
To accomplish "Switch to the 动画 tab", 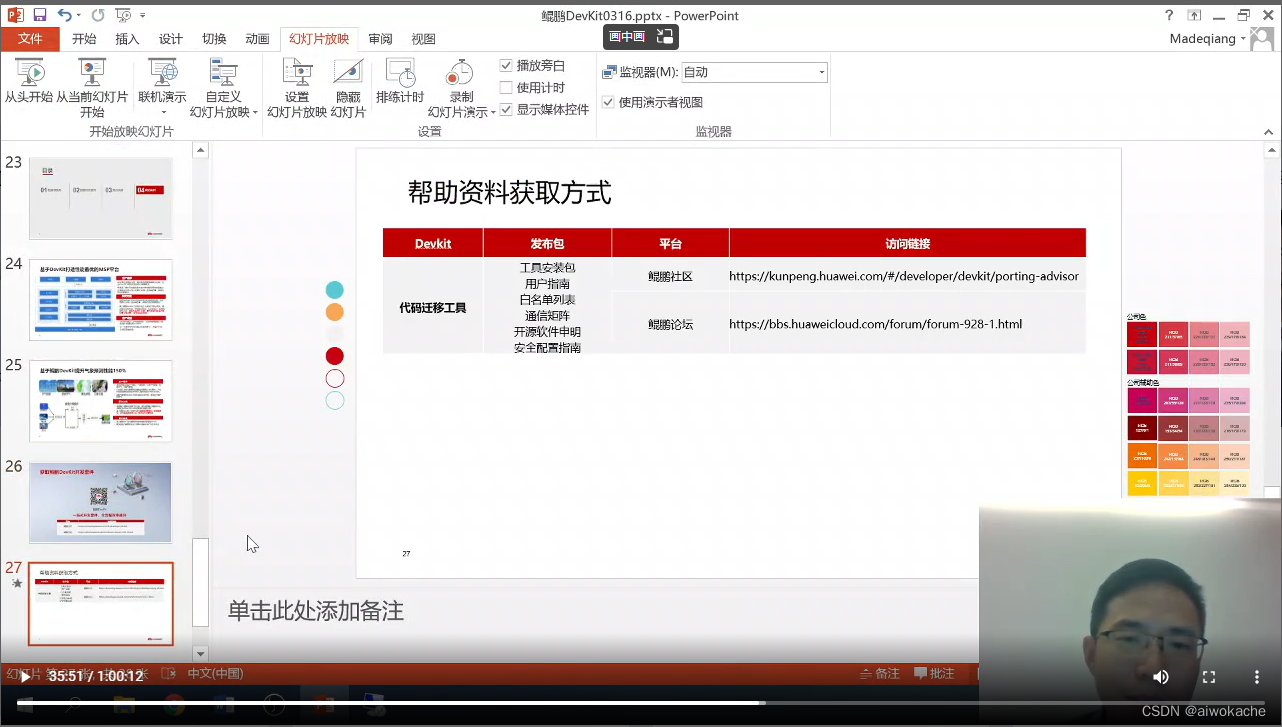I will [x=257, y=39].
